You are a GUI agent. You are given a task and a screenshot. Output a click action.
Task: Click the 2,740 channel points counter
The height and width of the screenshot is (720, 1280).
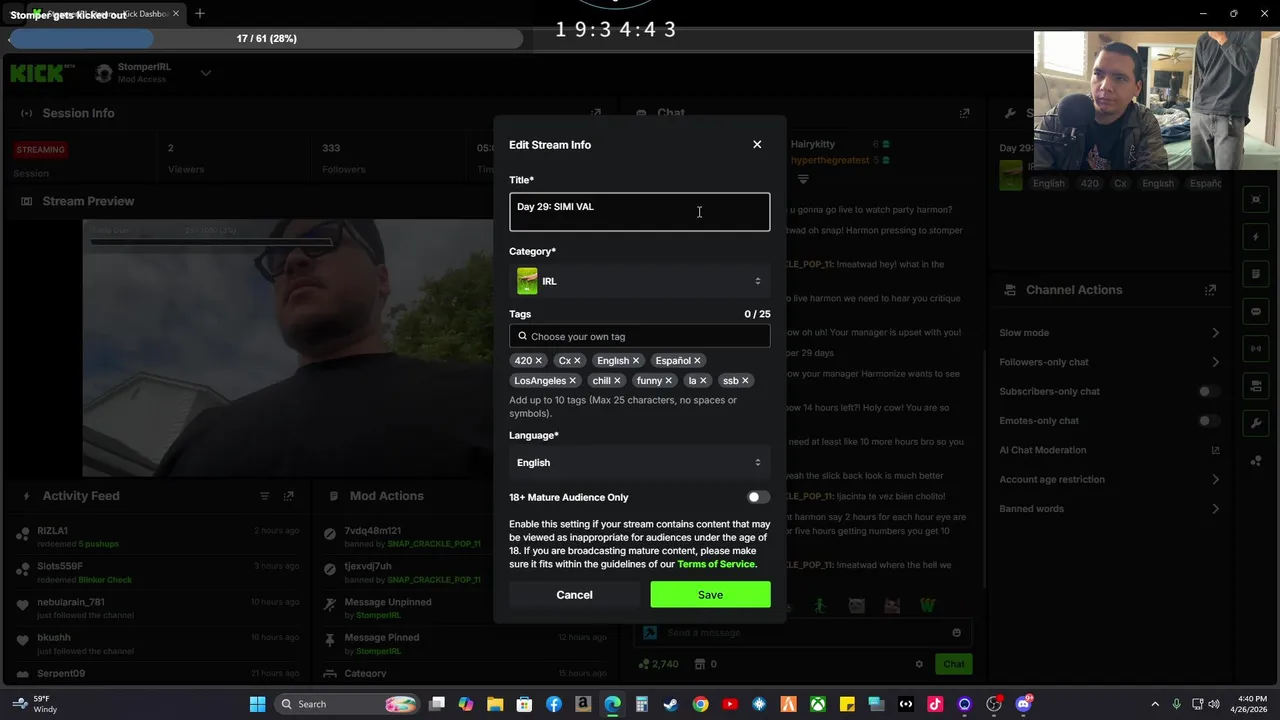(x=659, y=664)
